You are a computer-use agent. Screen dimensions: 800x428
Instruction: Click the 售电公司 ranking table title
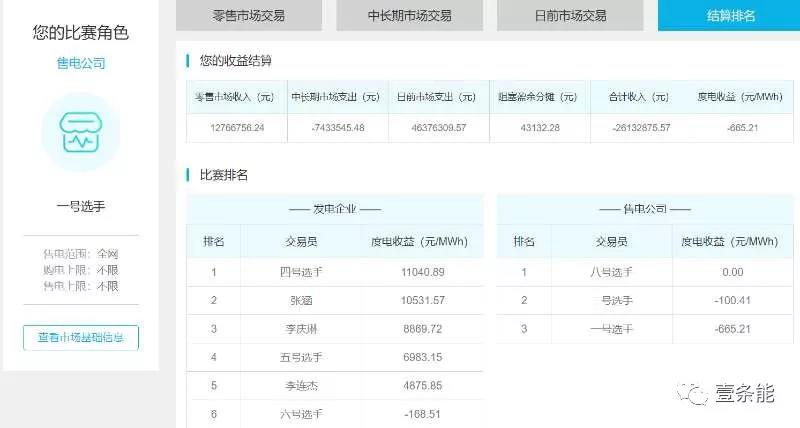click(644, 209)
